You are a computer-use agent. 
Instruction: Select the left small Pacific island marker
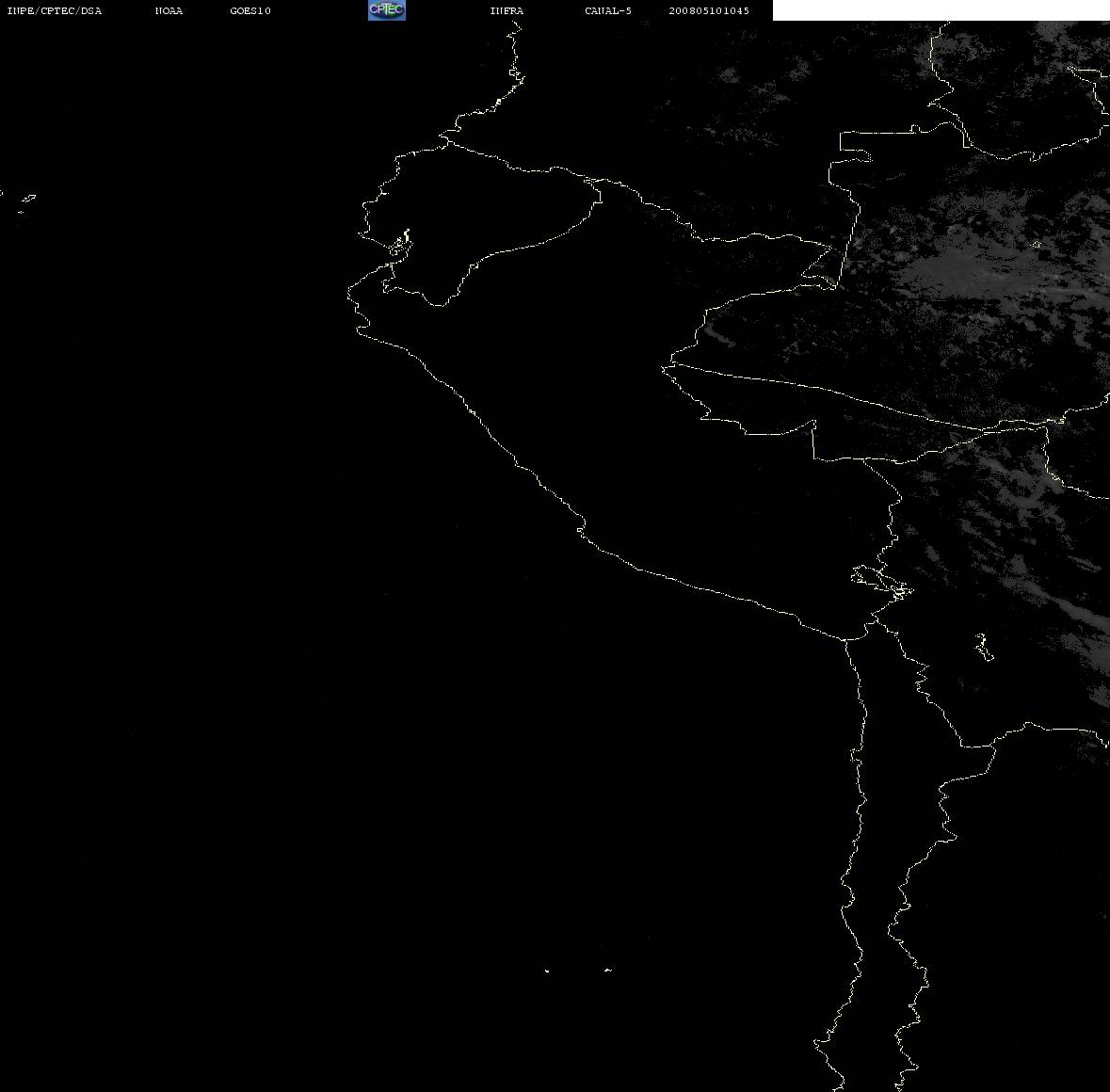click(547, 971)
